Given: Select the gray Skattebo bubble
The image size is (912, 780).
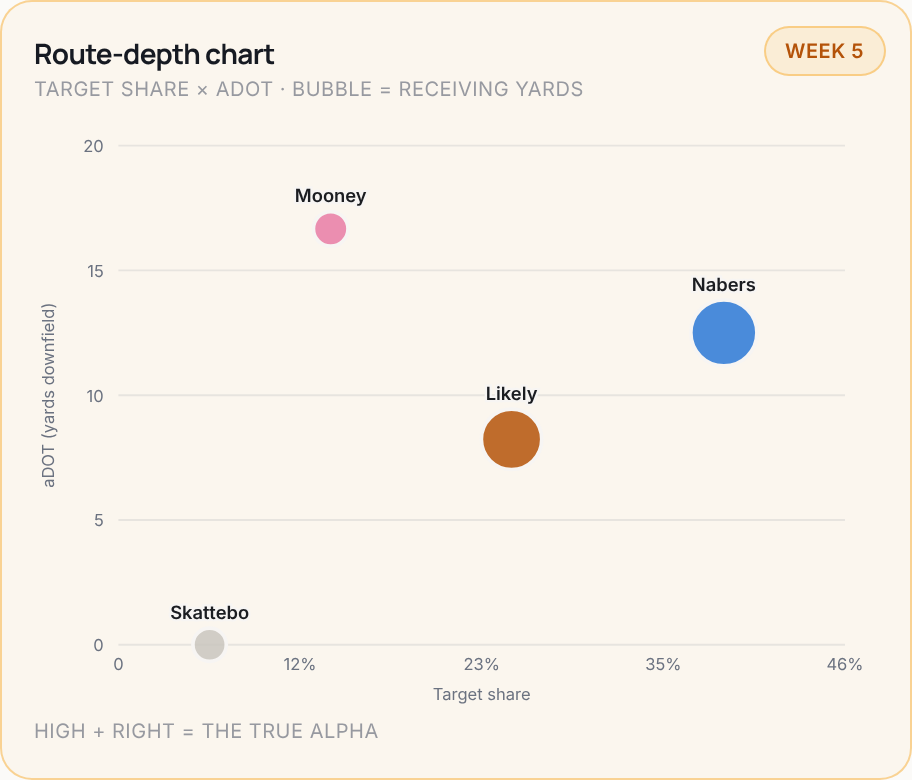Looking at the screenshot, I should [209, 644].
